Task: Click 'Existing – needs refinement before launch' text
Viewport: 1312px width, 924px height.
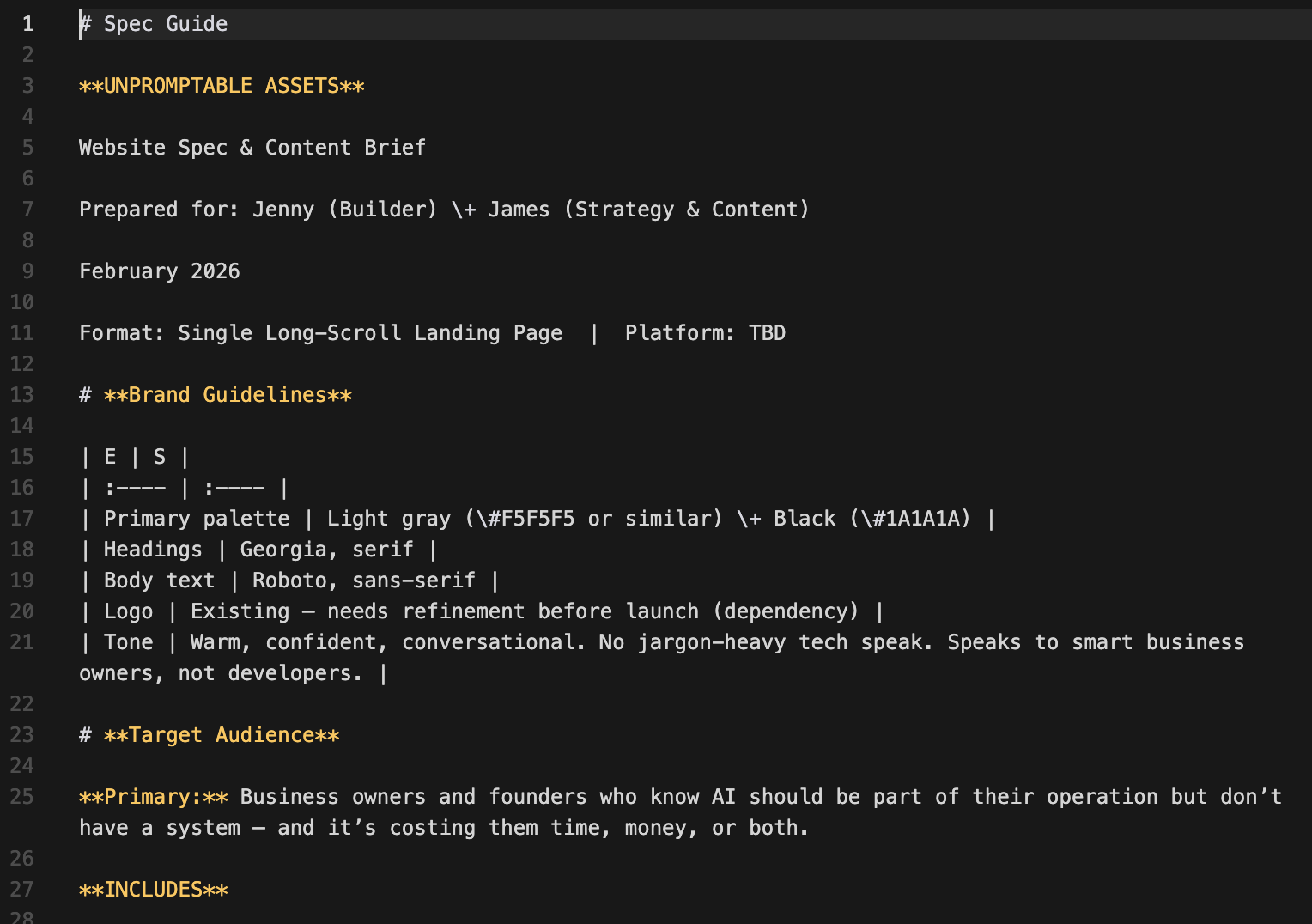Action: (445, 611)
